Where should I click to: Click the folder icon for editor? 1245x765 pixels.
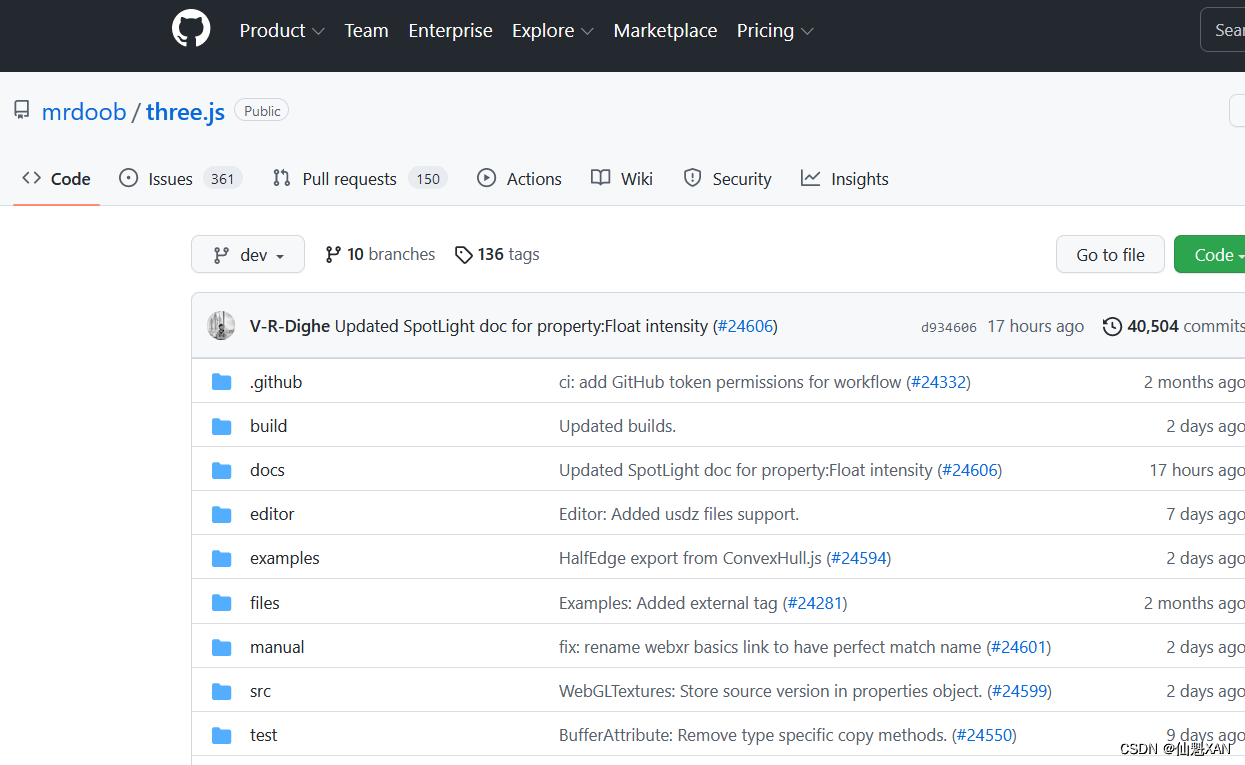click(x=222, y=514)
